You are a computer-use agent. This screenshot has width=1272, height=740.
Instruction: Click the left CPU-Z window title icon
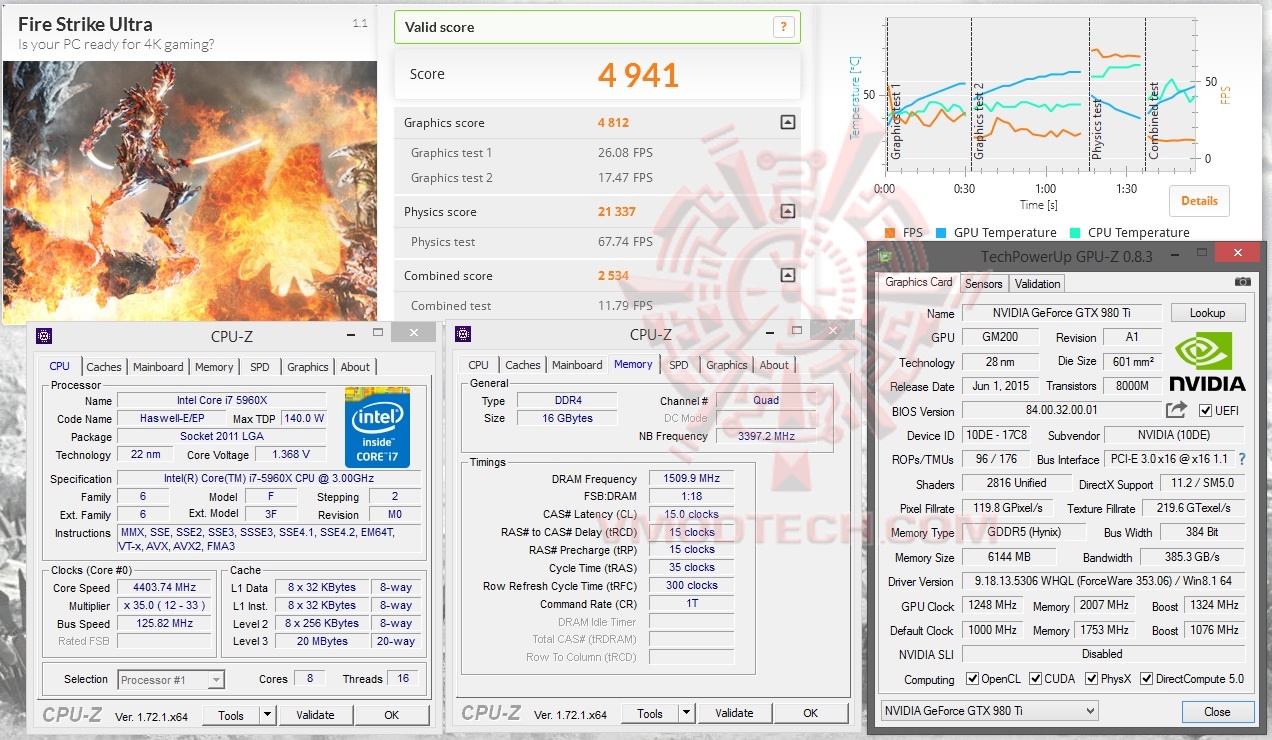(43, 336)
